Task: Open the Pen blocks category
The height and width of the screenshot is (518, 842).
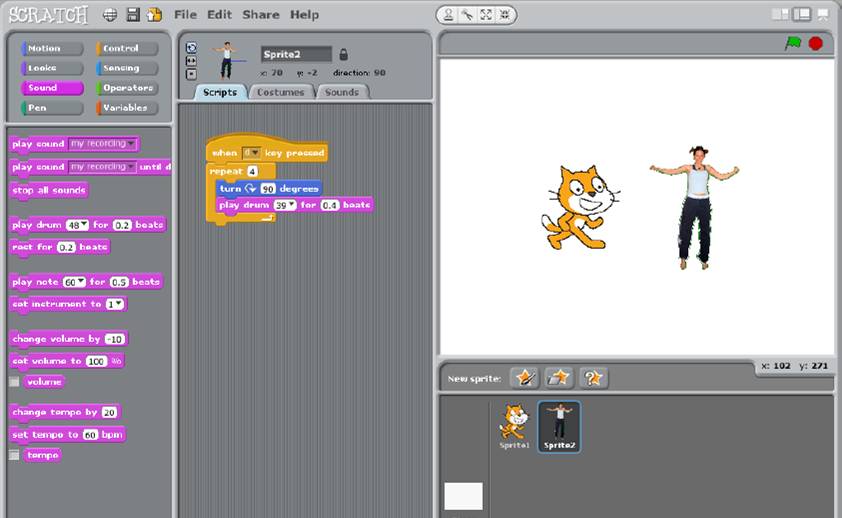Action: pos(52,108)
